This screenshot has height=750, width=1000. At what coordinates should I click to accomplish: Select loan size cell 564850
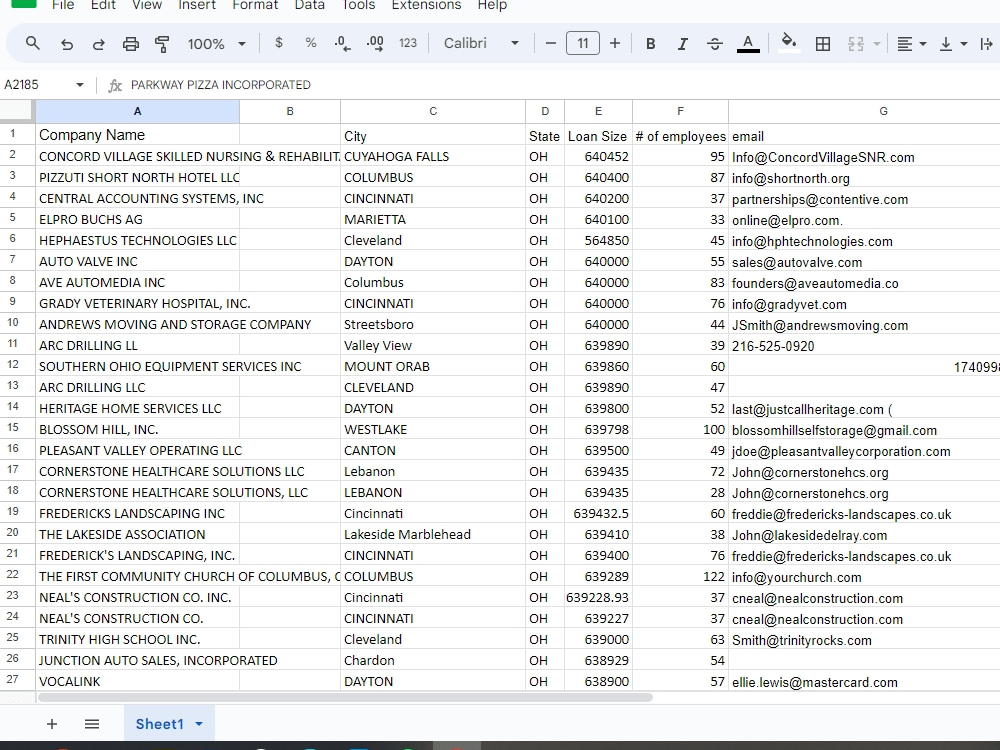[598, 240]
